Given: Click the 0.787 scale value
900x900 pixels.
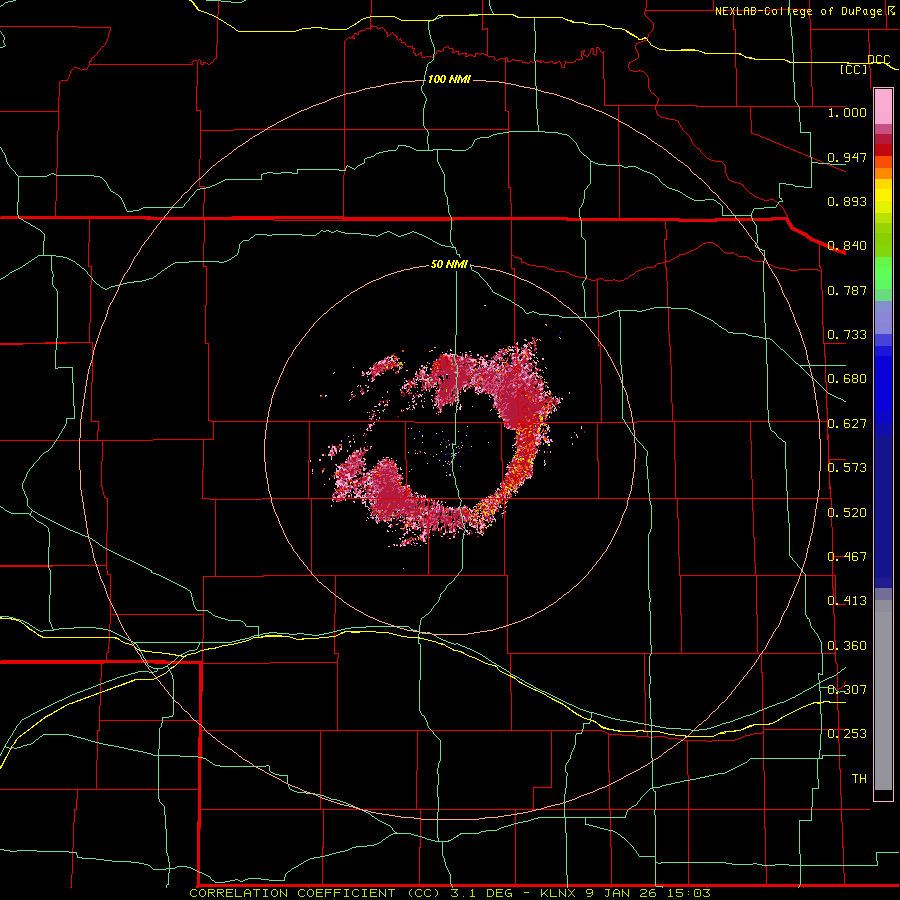Looking at the screenshot, I should click(847, 290).
